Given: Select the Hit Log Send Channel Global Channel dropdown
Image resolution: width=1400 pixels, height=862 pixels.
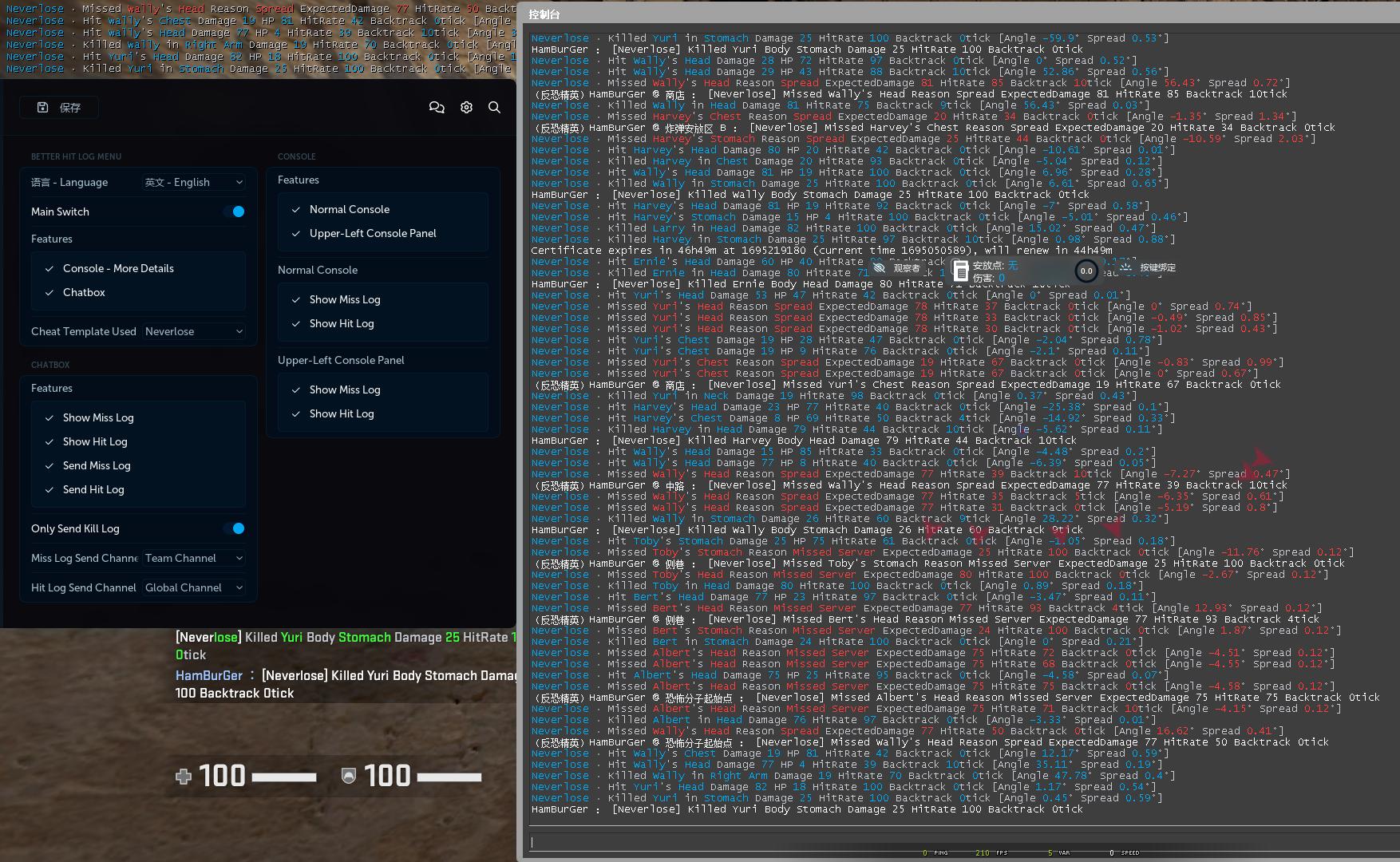Looking at the screenshot, I should 193,587.
